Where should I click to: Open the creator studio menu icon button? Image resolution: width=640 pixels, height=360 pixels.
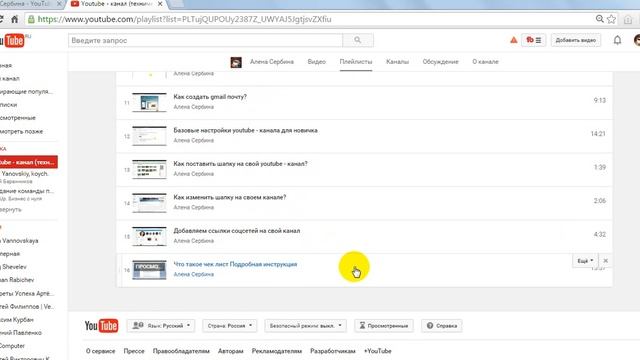point(533,40)
